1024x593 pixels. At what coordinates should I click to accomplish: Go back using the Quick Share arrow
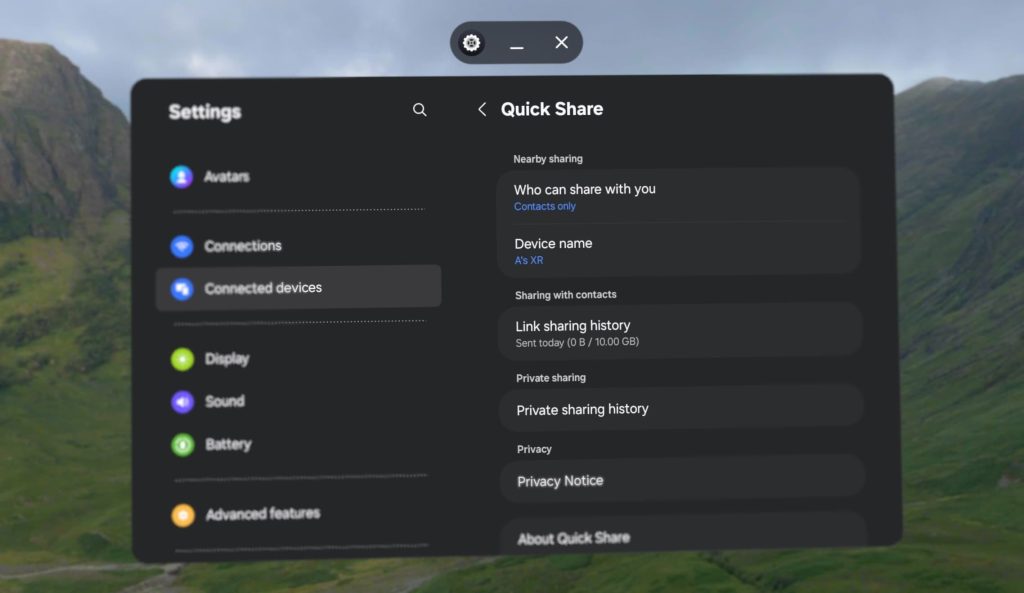482,110
